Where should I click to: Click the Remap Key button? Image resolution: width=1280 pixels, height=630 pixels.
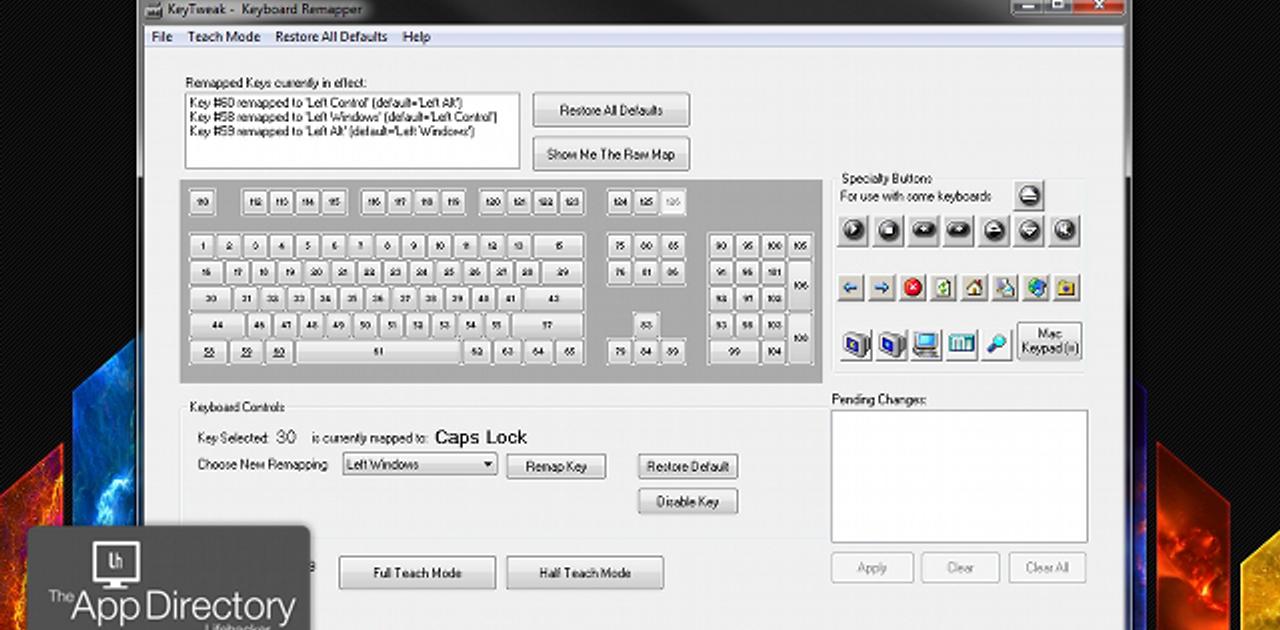point(556,466)
